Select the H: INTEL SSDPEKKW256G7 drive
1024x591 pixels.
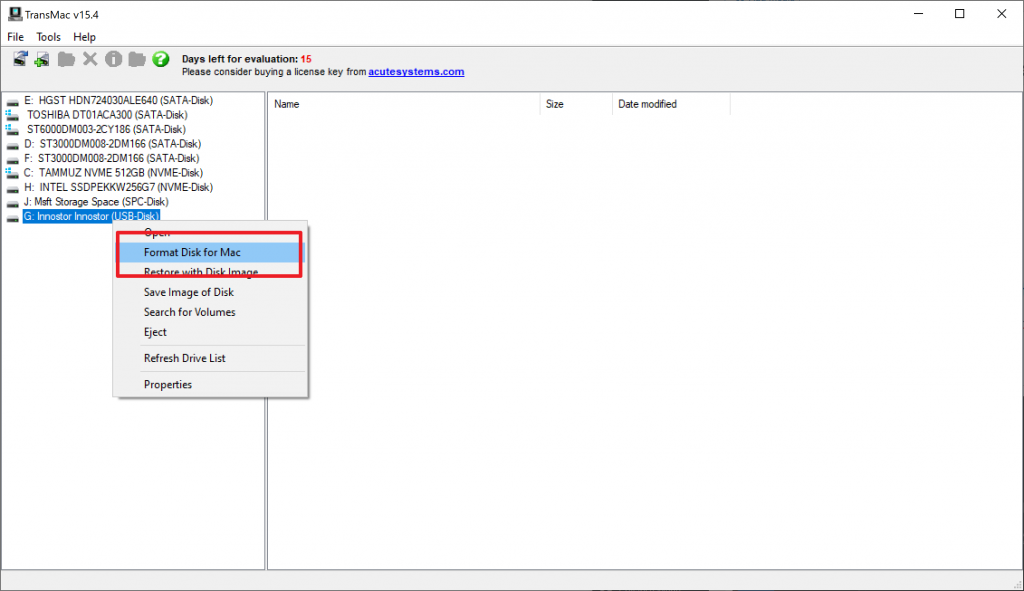pos(125,187)
